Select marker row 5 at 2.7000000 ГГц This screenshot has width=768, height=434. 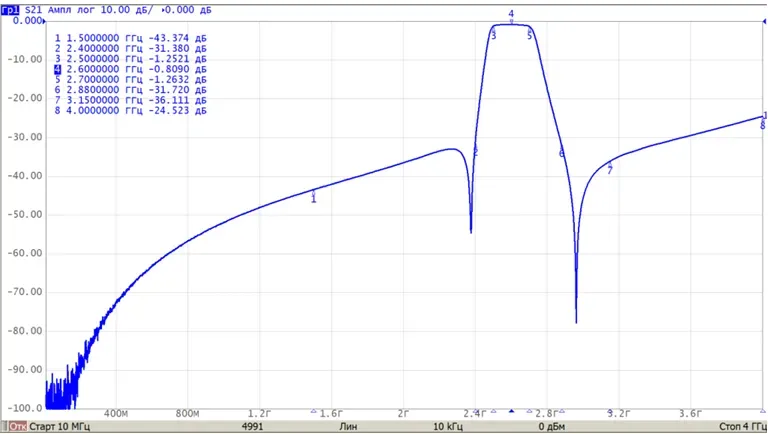click(x=130, y=79)
